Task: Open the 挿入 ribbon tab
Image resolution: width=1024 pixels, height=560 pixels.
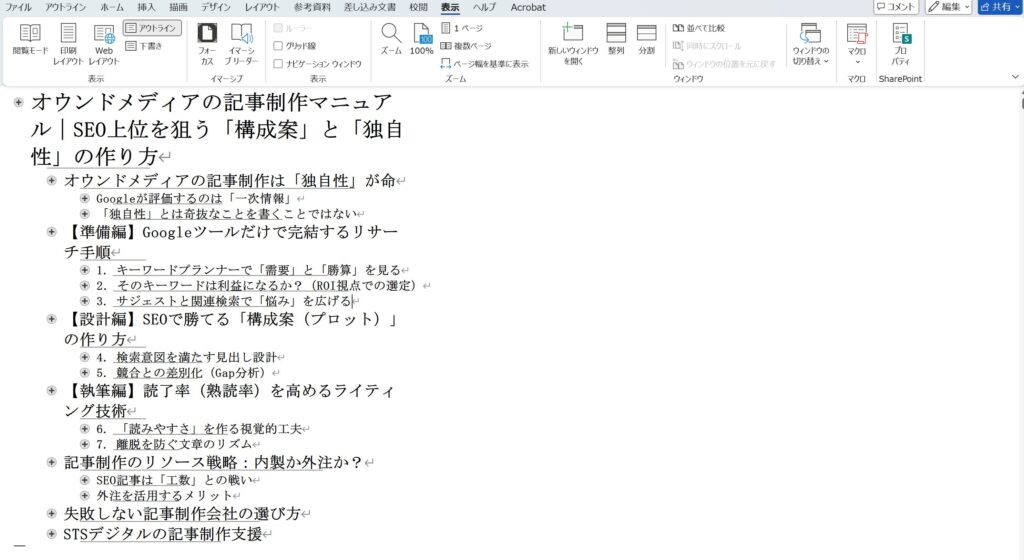Action: click(x=146, y=7)
